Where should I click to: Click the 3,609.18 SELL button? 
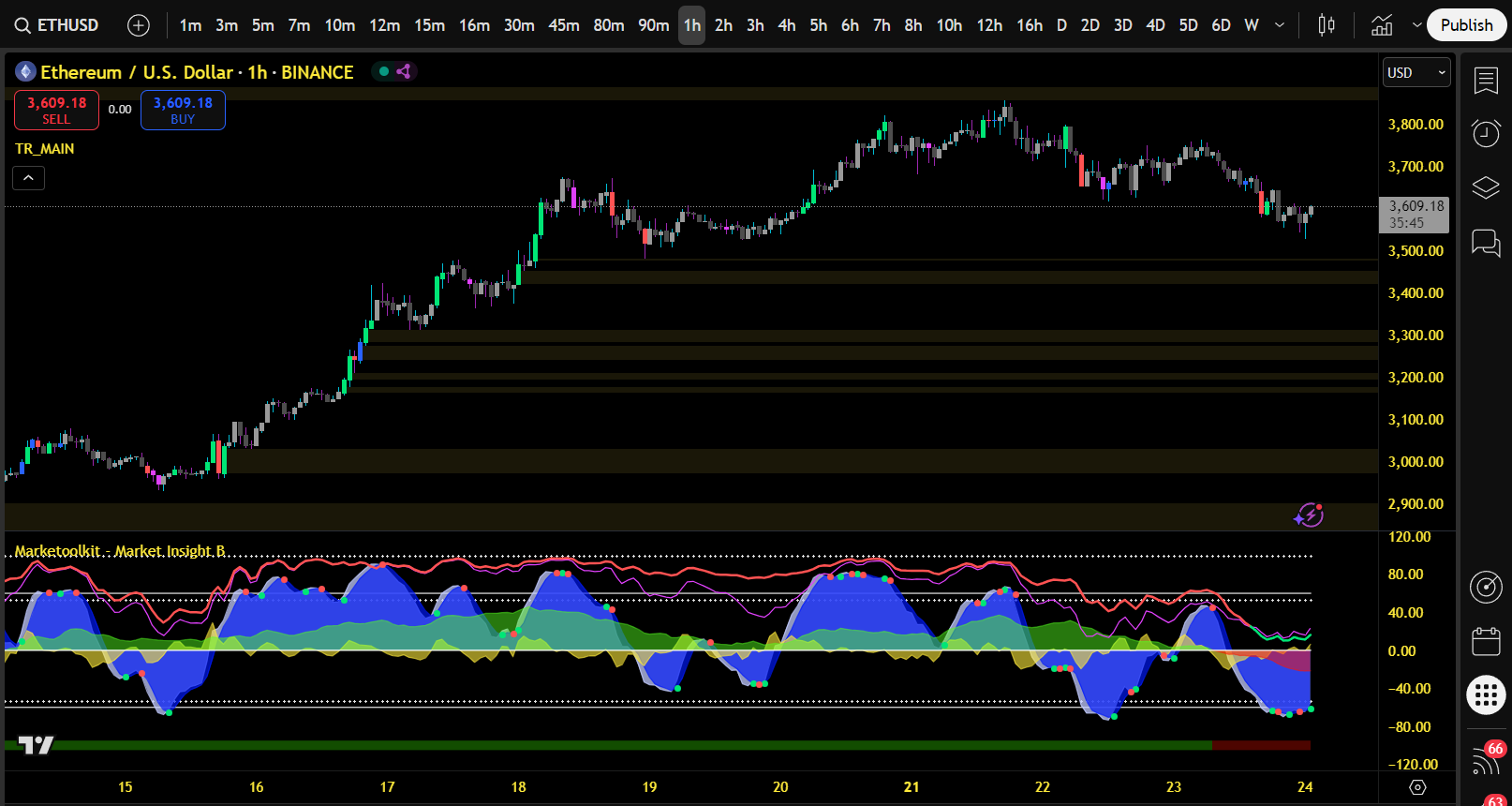56,110
